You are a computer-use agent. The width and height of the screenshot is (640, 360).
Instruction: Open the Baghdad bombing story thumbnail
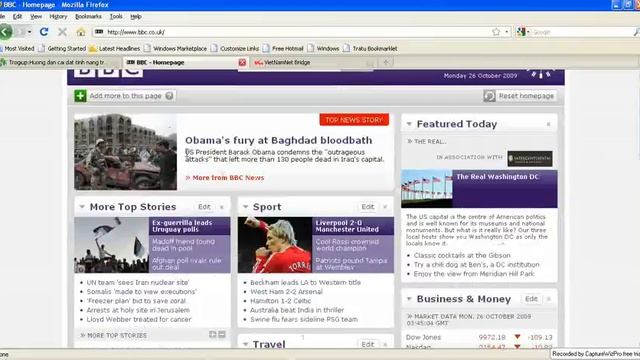[x=126, y=152]
